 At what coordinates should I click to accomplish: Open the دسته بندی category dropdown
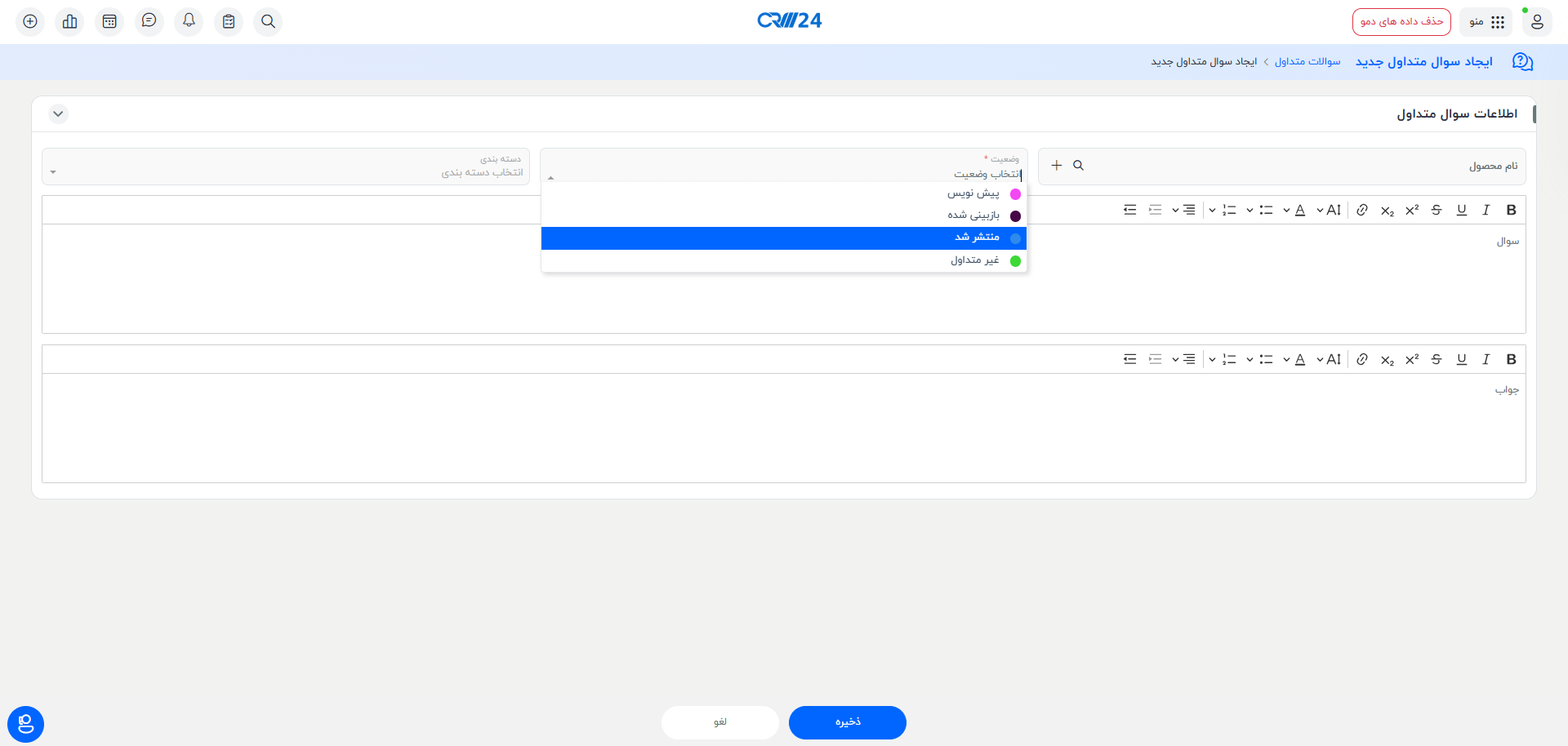(x=286, y=167)
